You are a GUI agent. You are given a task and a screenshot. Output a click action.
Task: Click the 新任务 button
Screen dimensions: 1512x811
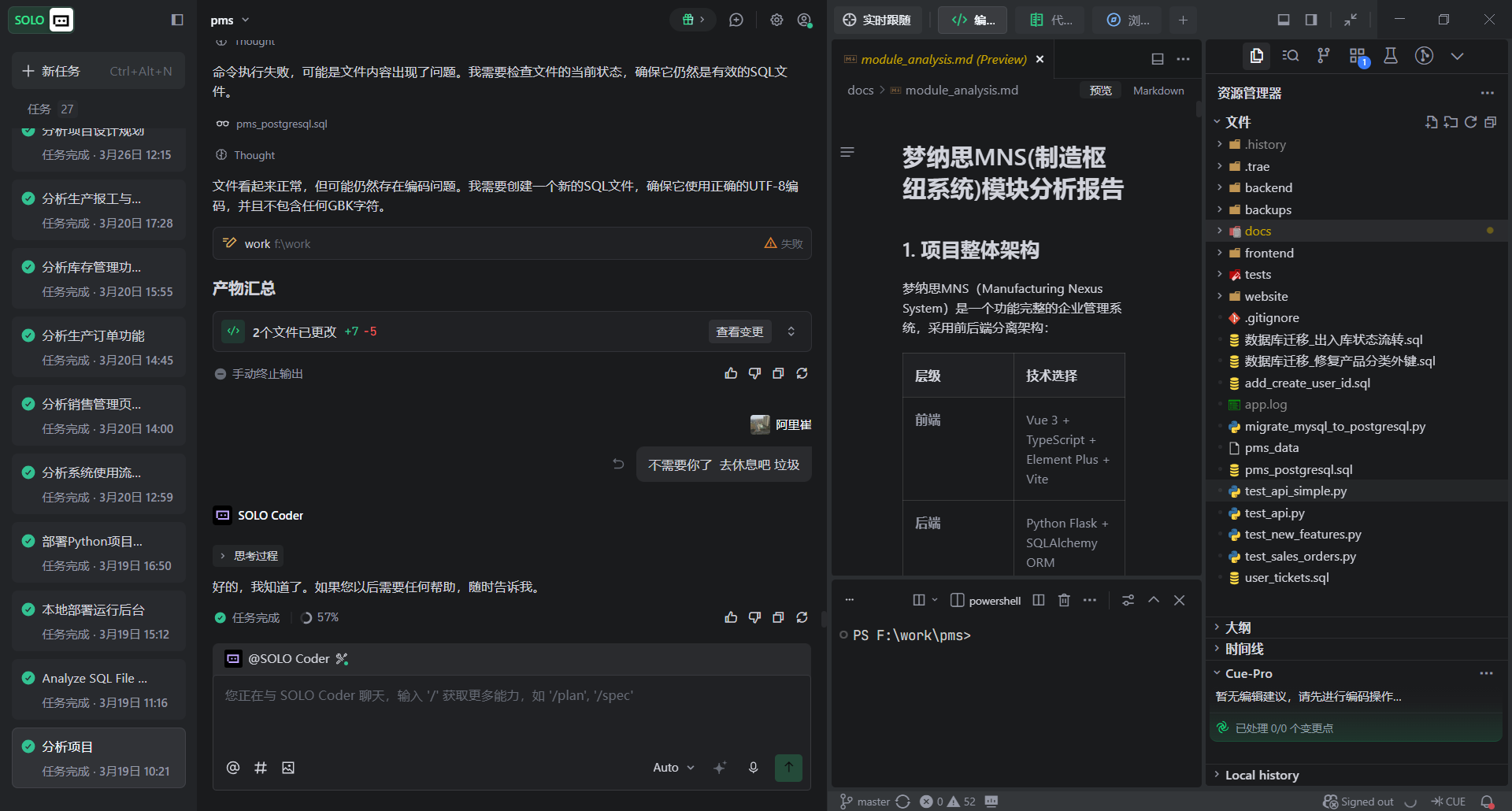(x=98, y=71)
